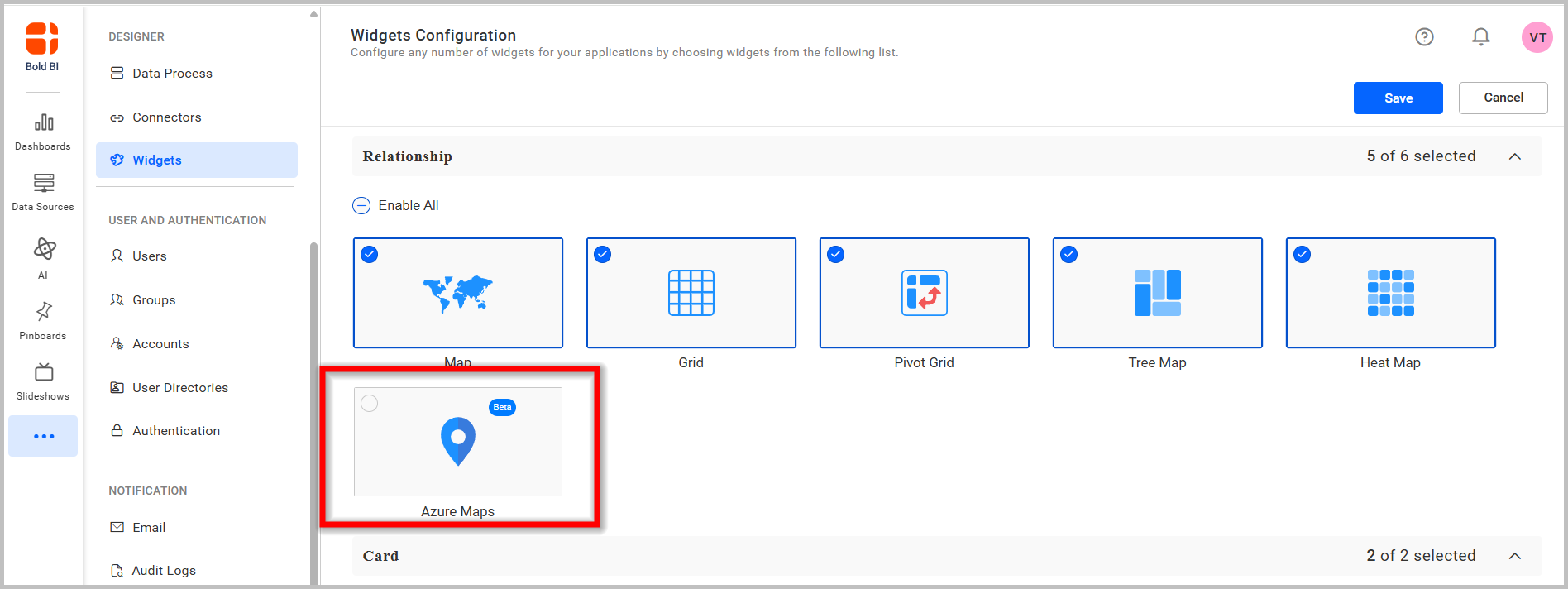Viewport: 1568px width, 589px height.
Task: Click the sidebar vertical scrollbar
Action: coord(313,414)
